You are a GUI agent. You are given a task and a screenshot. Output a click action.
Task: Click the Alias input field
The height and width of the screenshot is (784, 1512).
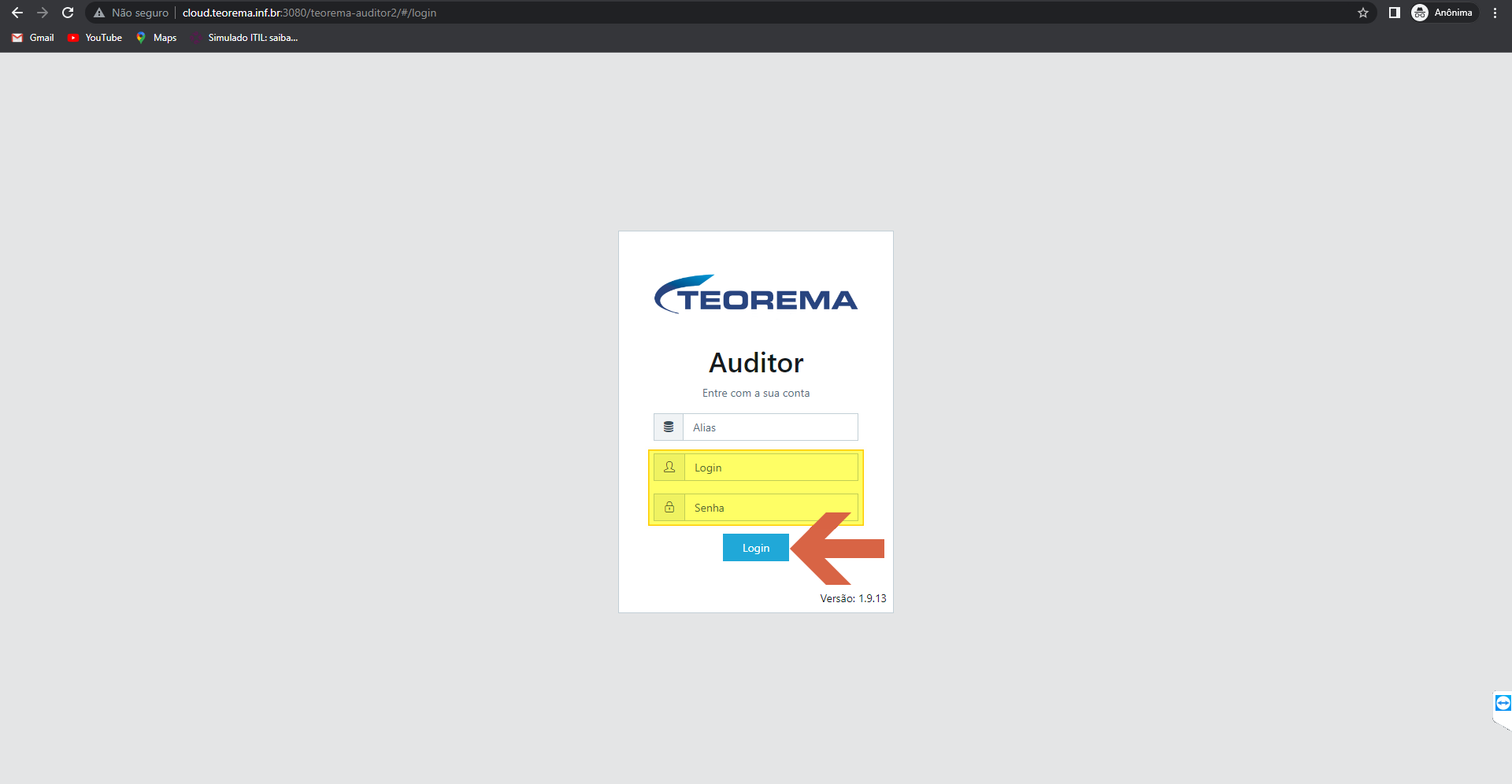point(770,427)
